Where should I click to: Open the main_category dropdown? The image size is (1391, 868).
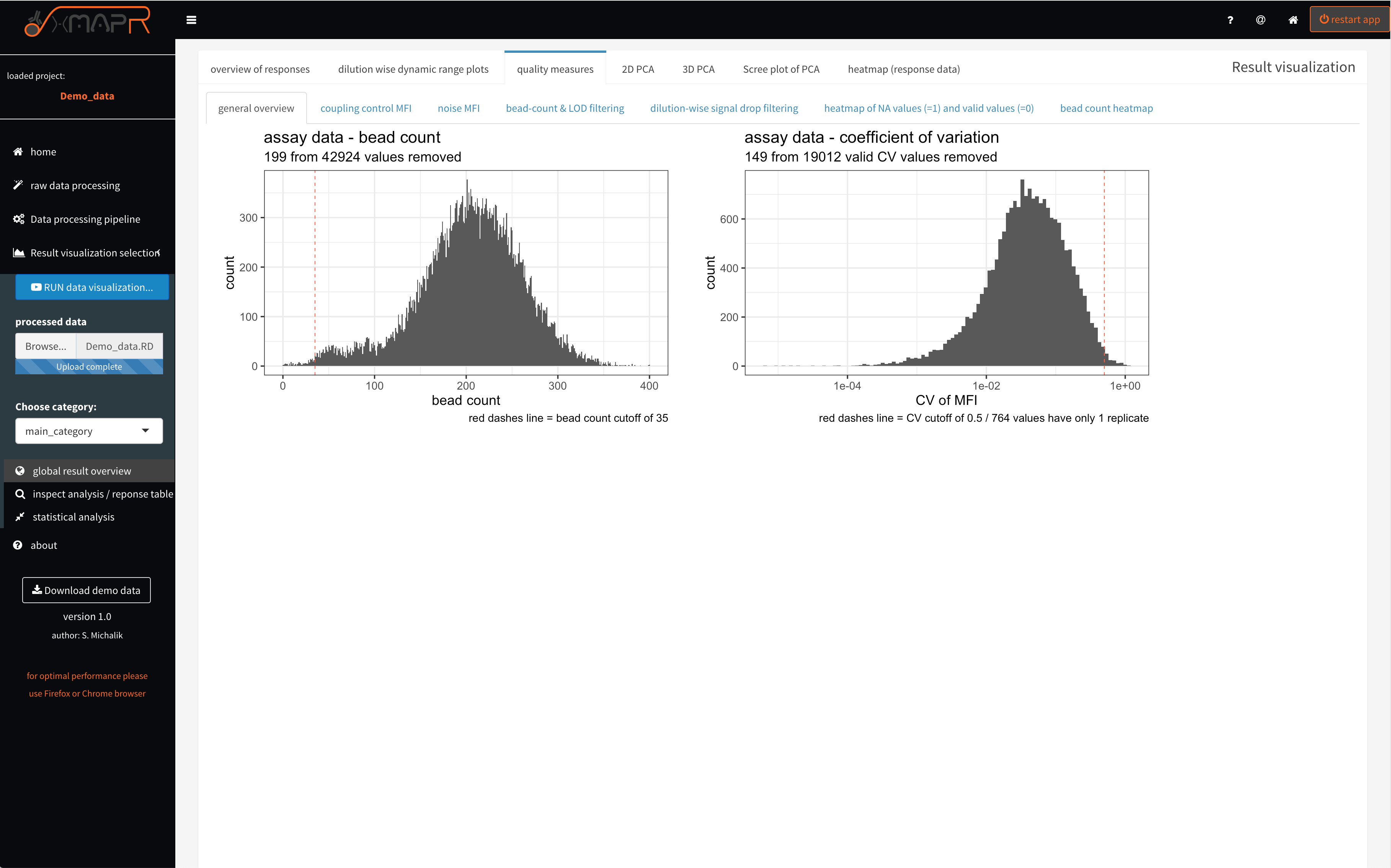tap(88, 431)
